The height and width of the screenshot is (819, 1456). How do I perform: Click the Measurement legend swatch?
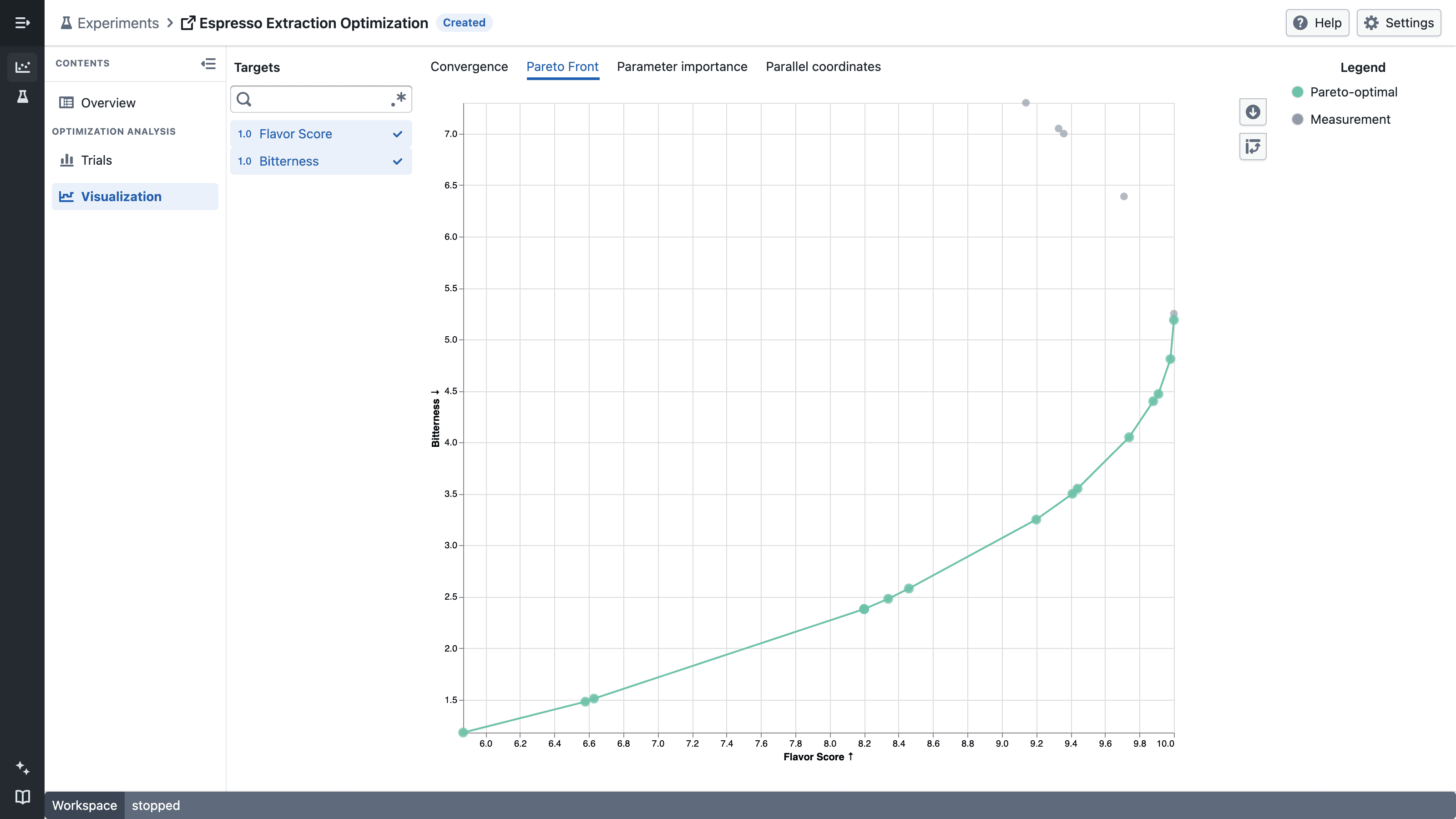[x=1298, y=119]
